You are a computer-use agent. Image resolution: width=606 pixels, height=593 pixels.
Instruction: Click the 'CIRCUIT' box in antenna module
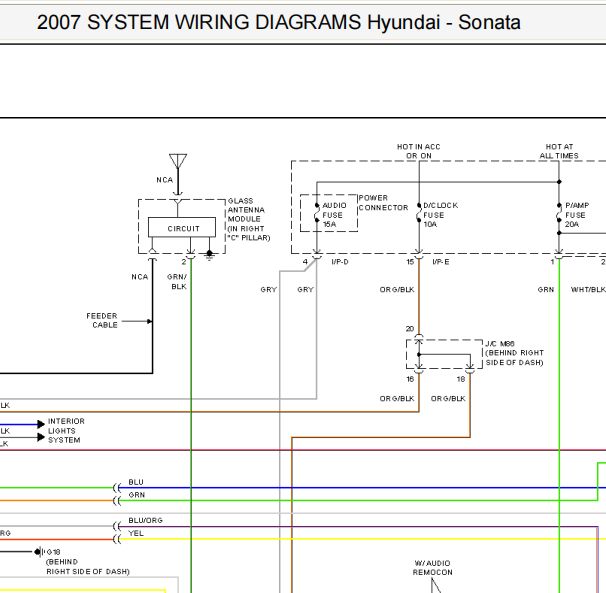coord(182,227)
